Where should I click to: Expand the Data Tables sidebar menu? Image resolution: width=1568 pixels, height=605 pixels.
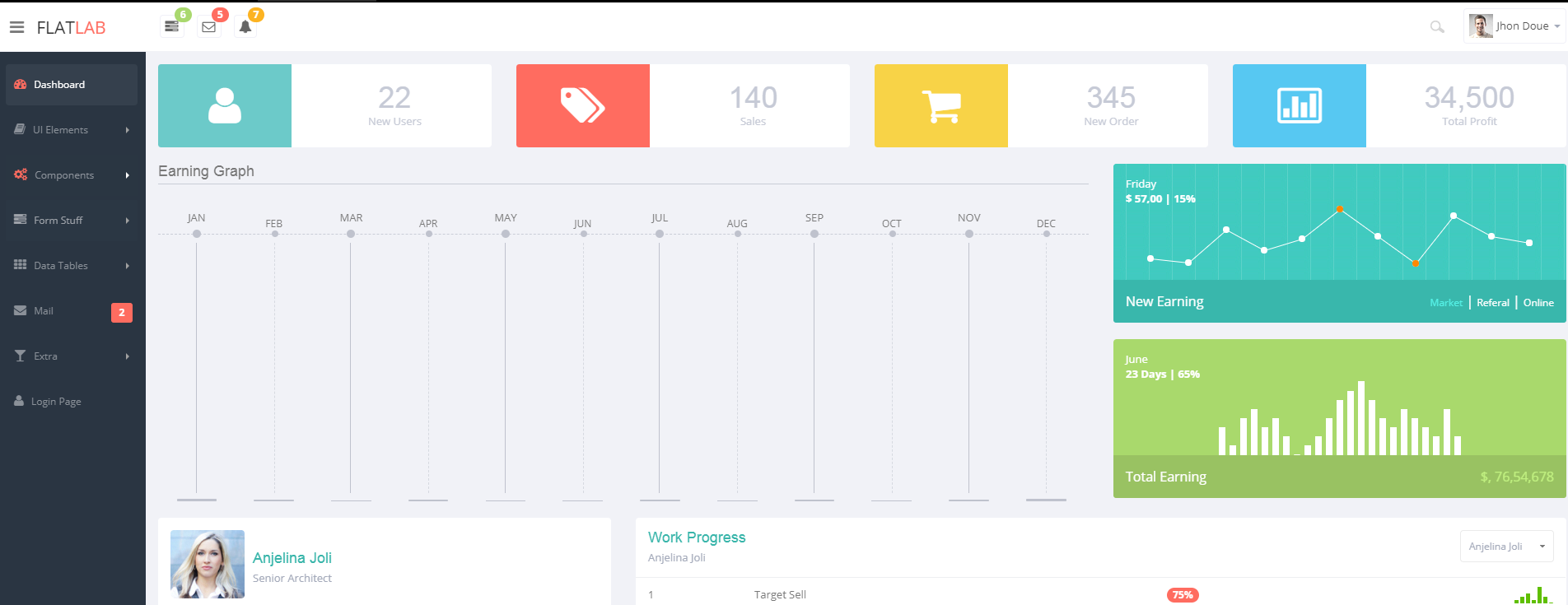pos(72,266)
